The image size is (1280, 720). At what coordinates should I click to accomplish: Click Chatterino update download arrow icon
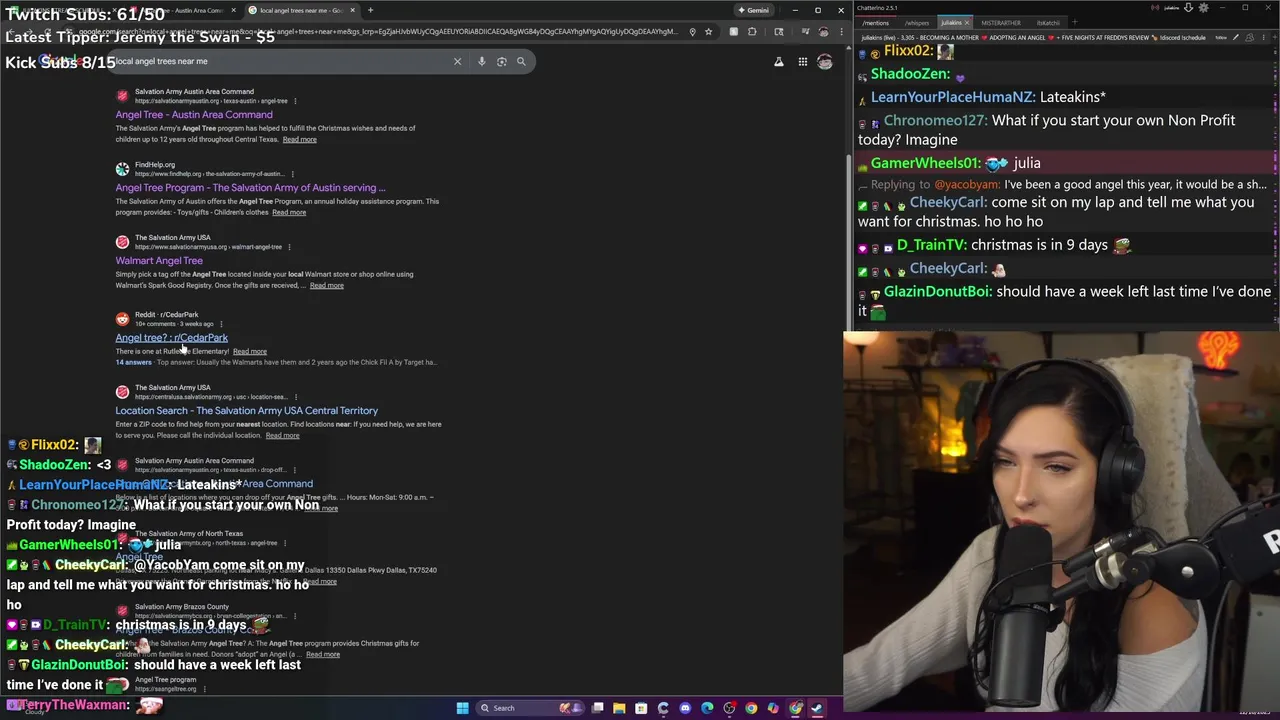(1188, 7)
